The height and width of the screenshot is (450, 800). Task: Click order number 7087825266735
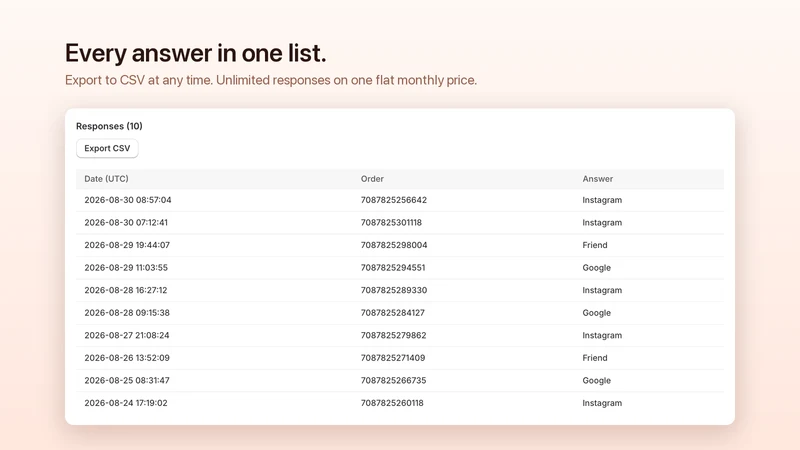(x=393, y=380)
